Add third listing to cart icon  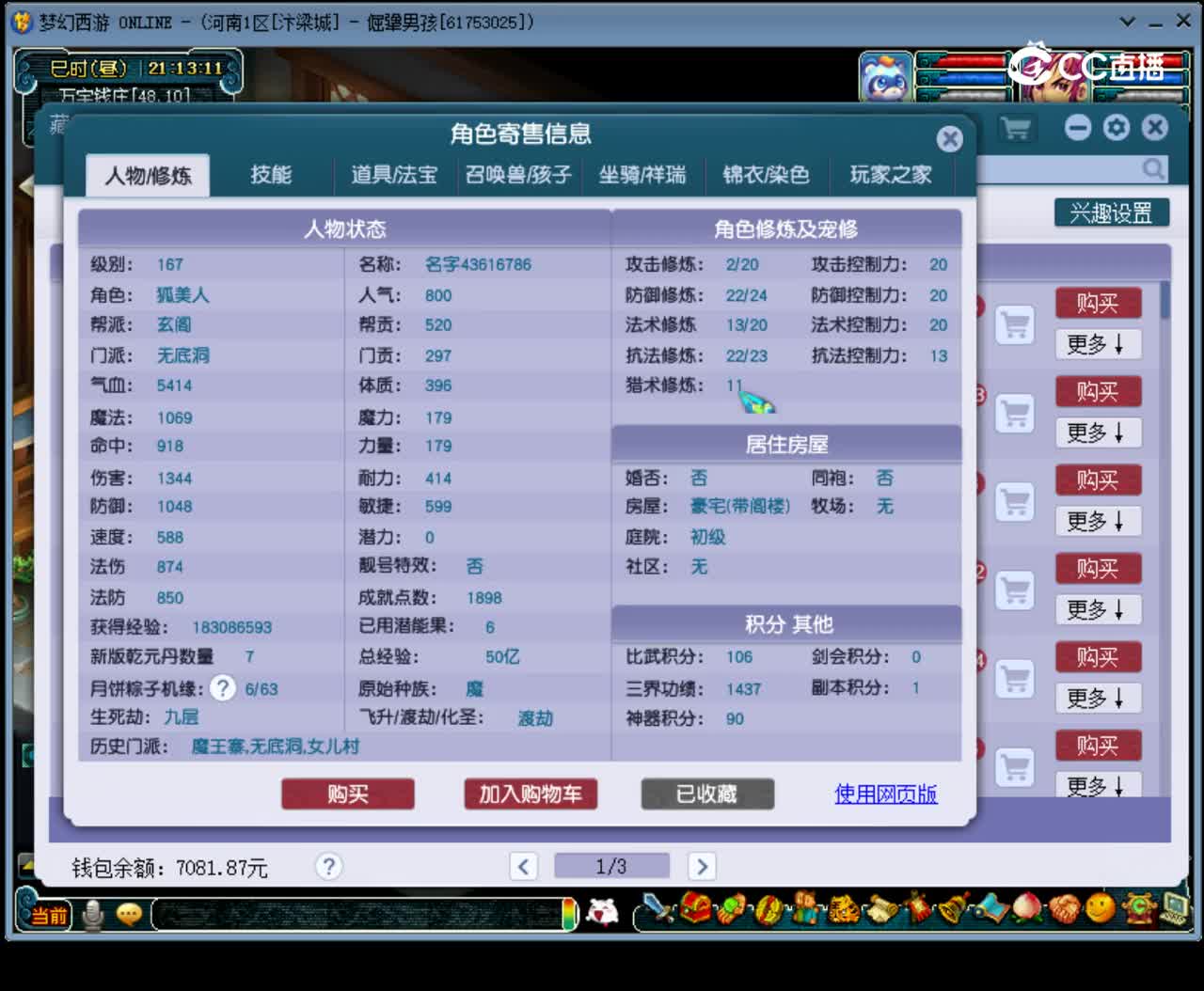pos(1015,502)
